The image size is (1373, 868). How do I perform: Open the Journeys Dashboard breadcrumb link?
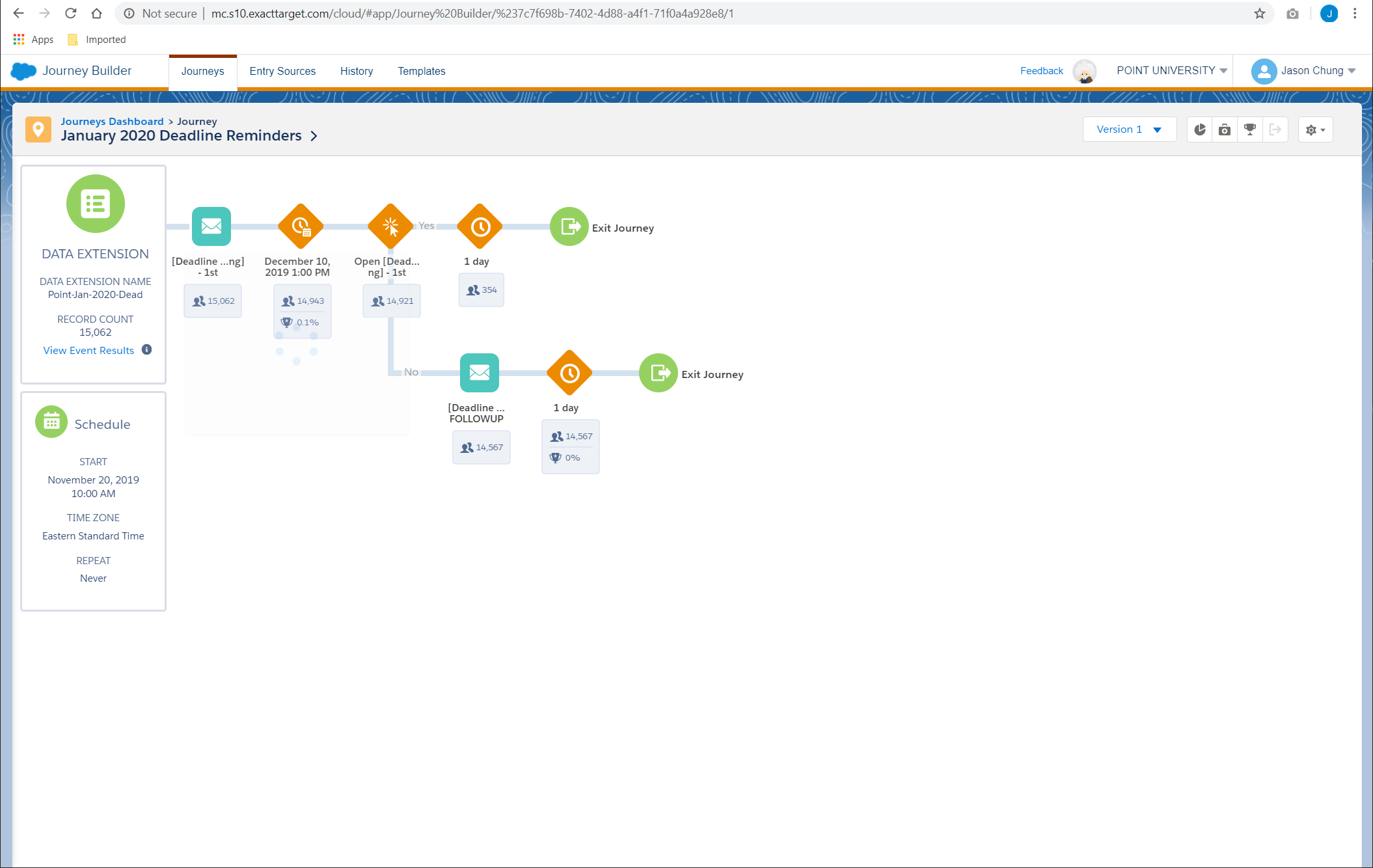point(112,121)
